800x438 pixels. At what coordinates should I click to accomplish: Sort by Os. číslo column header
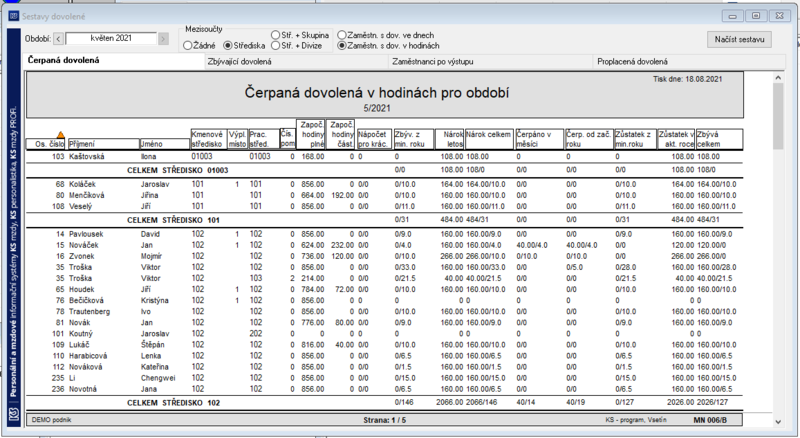(47, 144)
